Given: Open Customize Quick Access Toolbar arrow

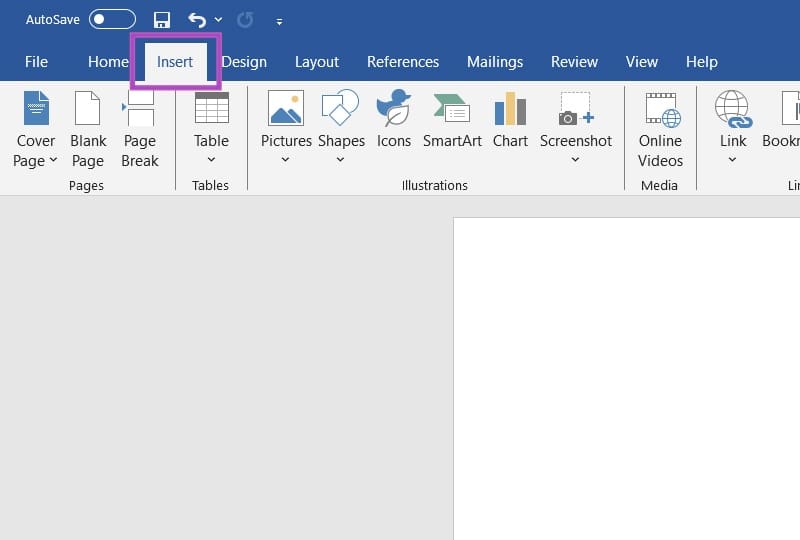Looking at the screenshot, I should [x=279, y=21].
